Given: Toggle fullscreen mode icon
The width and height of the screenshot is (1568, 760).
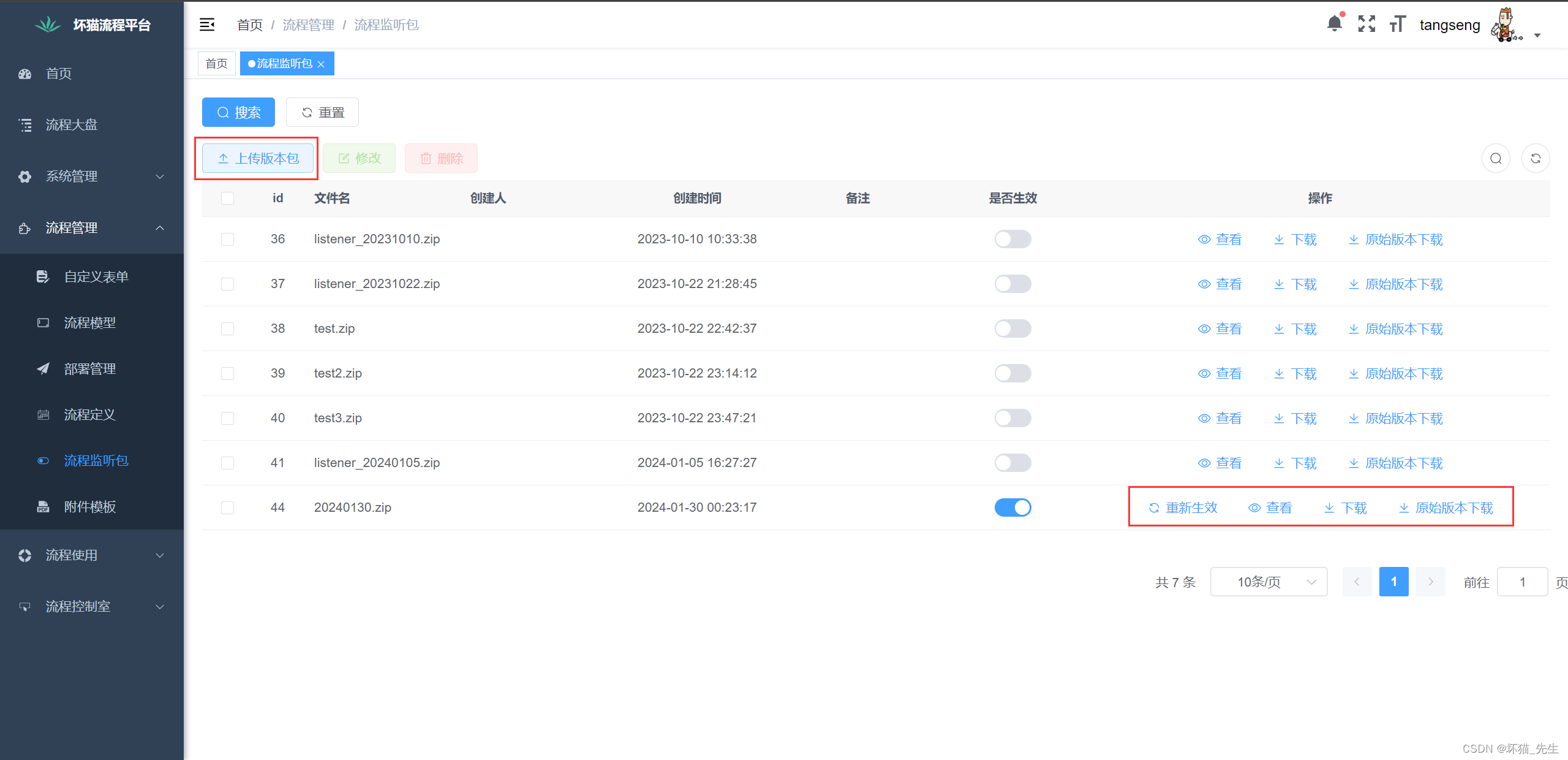Looking at the screenshot, I should tap(1366, 25).
